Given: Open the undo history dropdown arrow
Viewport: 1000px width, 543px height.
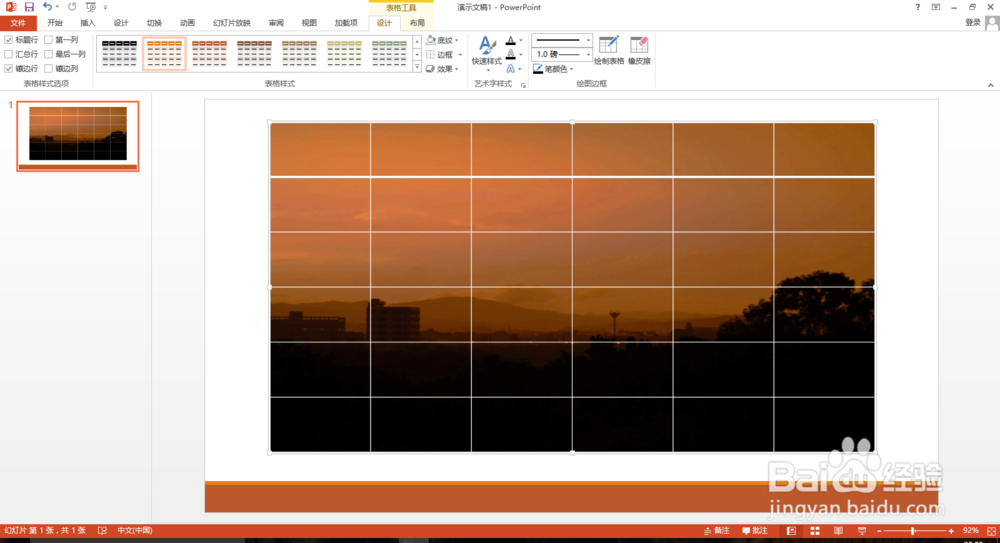Looking at the screenshot, I should tap(57, 7).
